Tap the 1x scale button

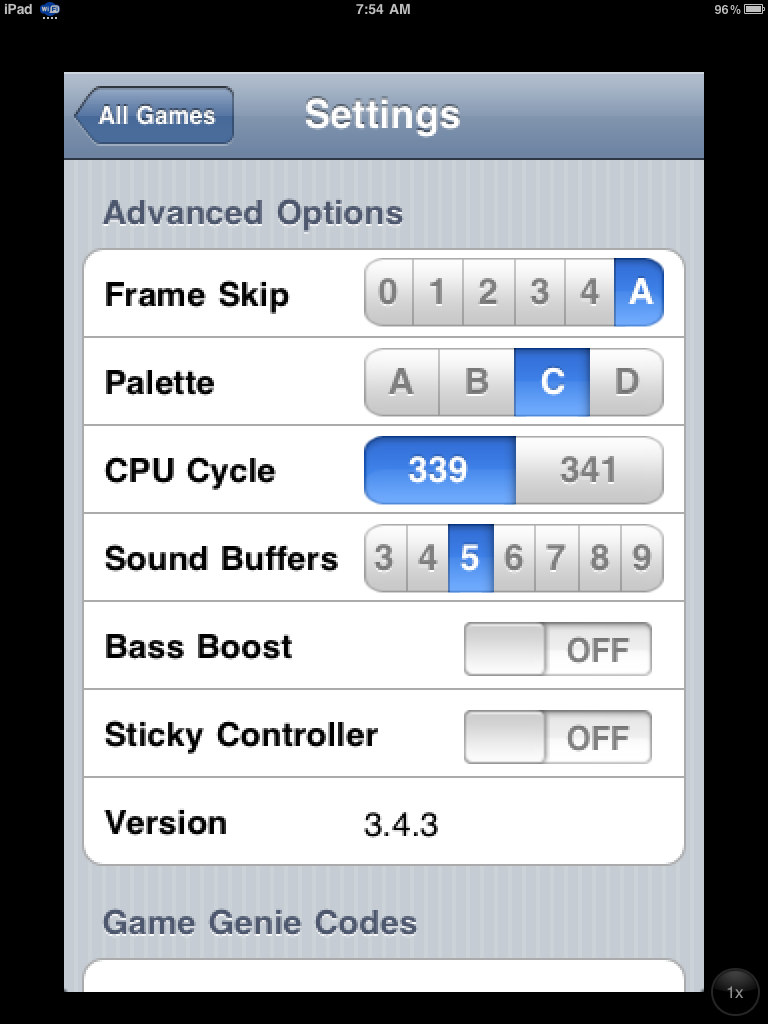coord(735,993)
